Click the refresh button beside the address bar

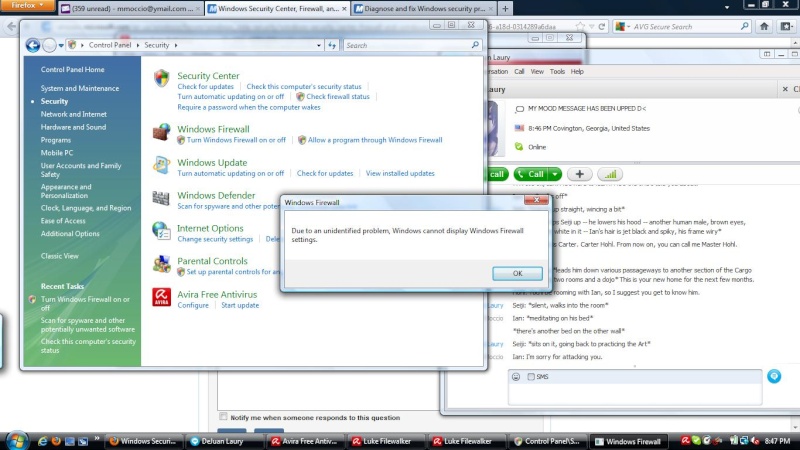pos(332,45)
